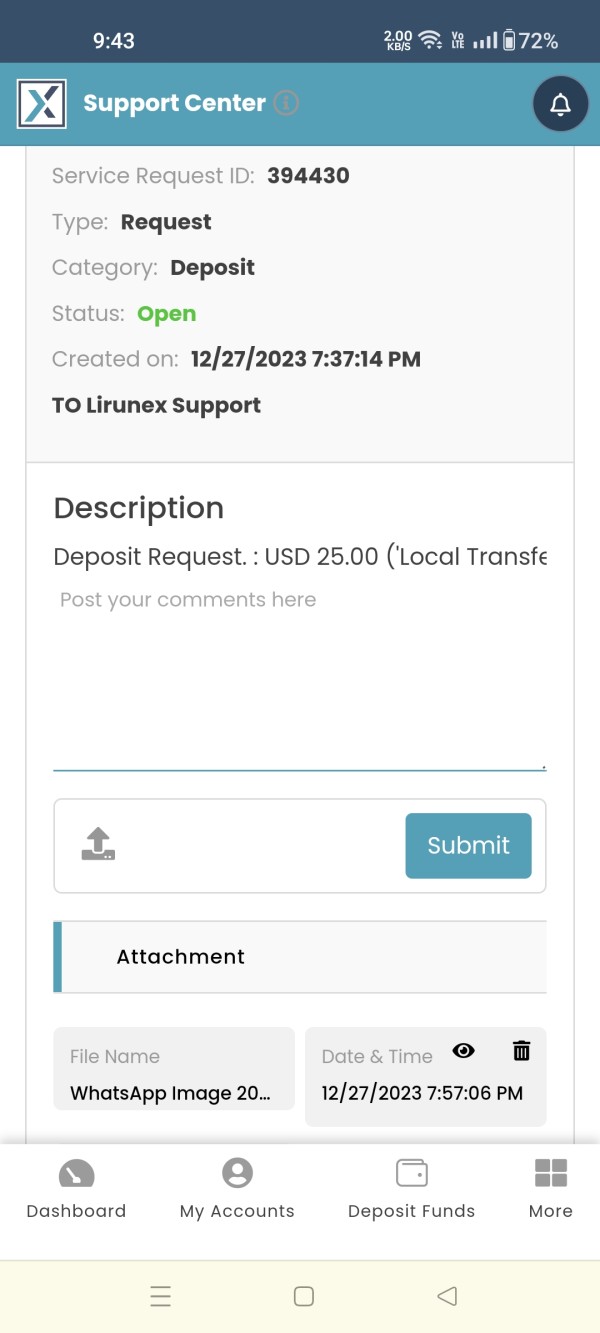Click the file upload icon
This screenshot has width=600, height=1333.
coord(98,845)
